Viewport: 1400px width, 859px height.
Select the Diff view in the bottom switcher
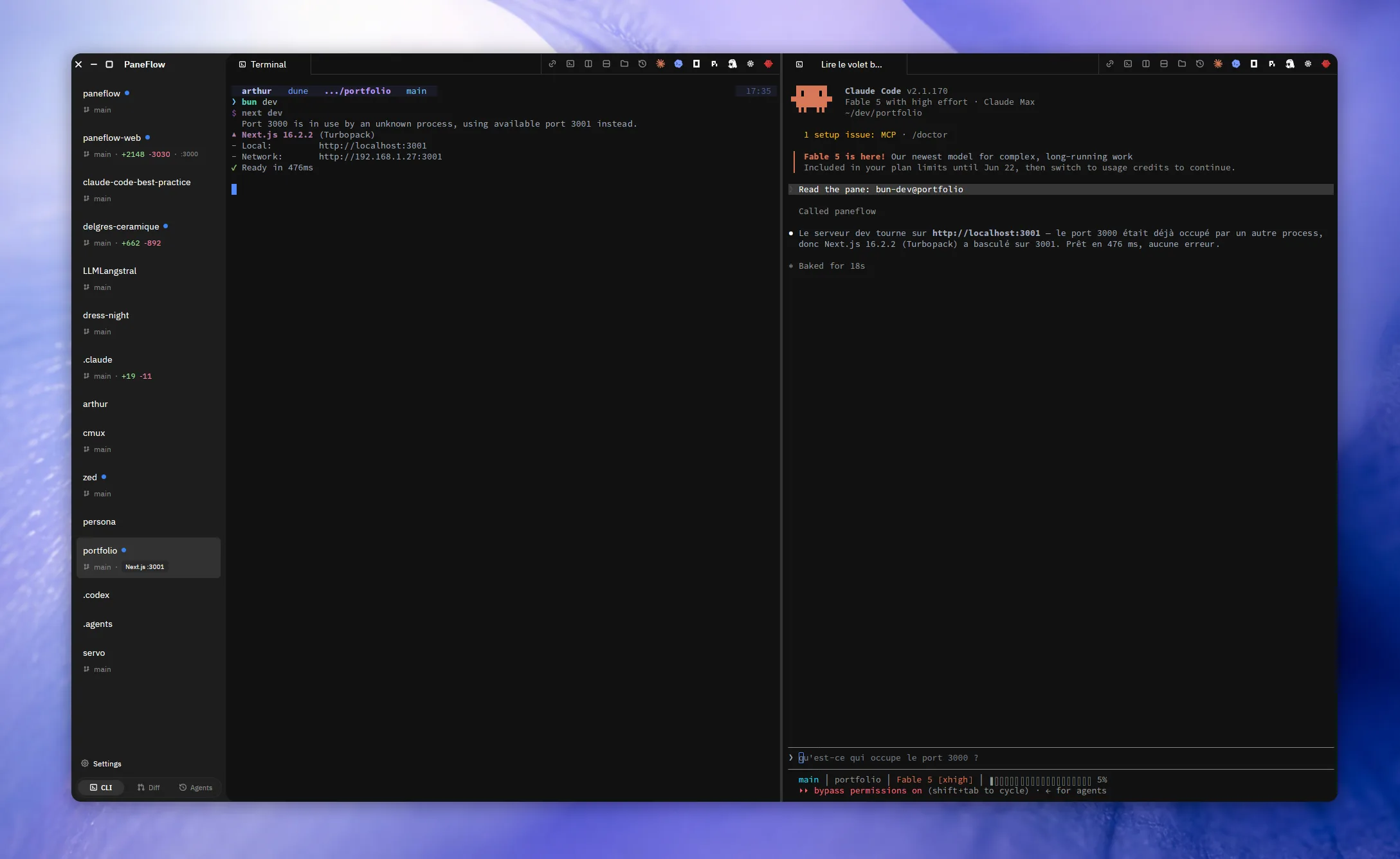pyautogui.click(x=149, y=788)
